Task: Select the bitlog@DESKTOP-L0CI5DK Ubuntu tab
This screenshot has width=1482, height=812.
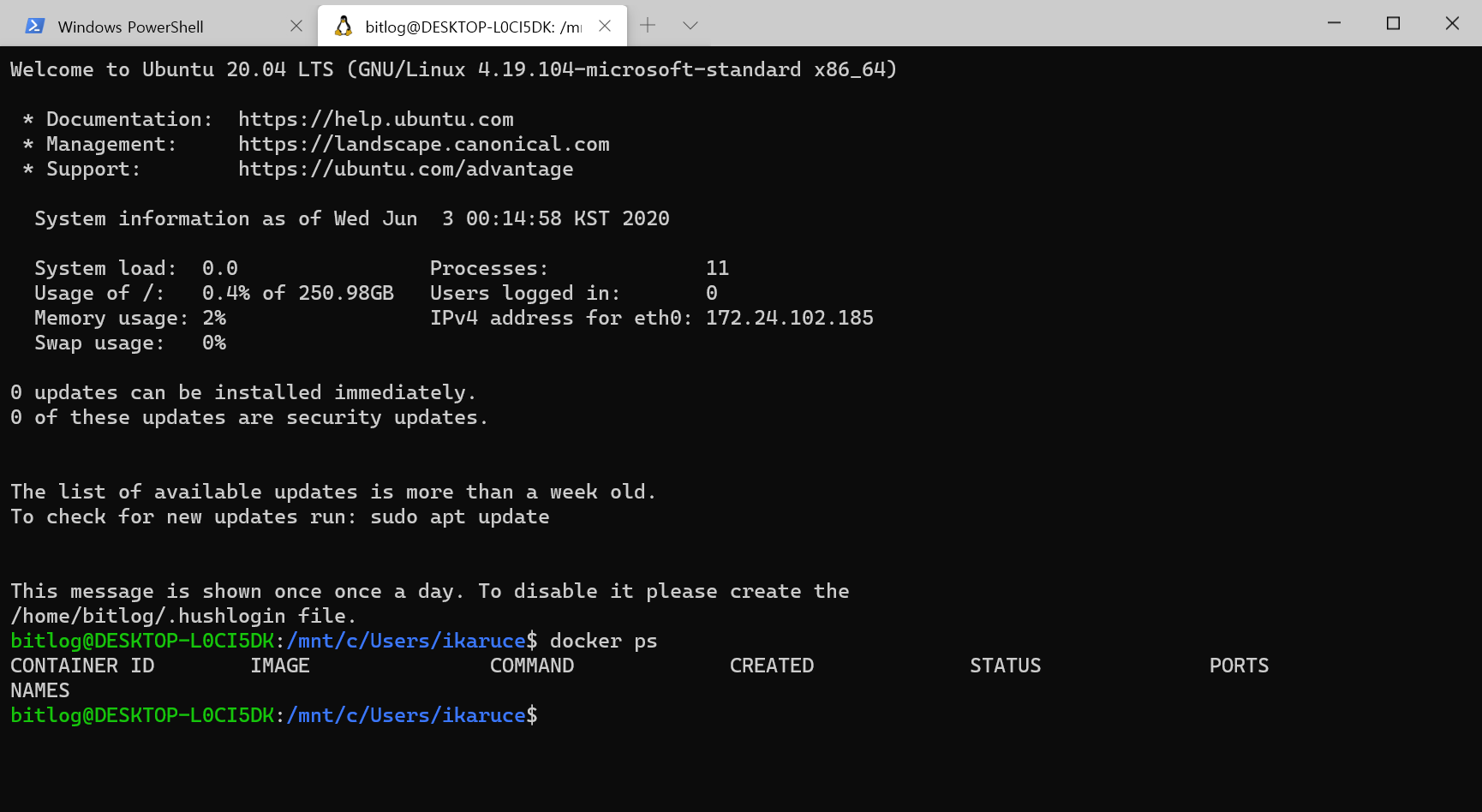Action: point(473,26)
